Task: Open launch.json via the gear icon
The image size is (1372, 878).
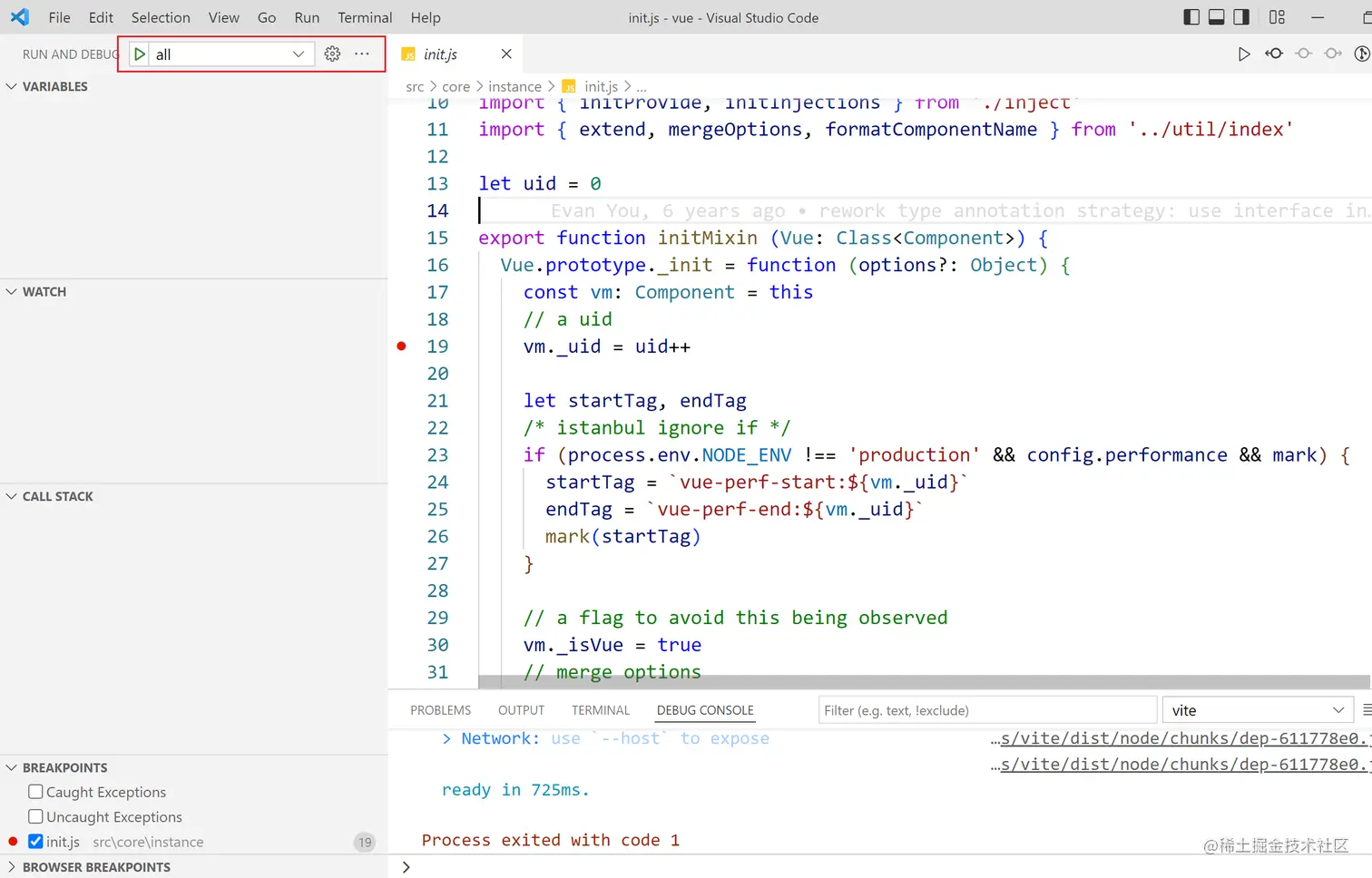Action: pyautogui.click(x=333, y=54)
